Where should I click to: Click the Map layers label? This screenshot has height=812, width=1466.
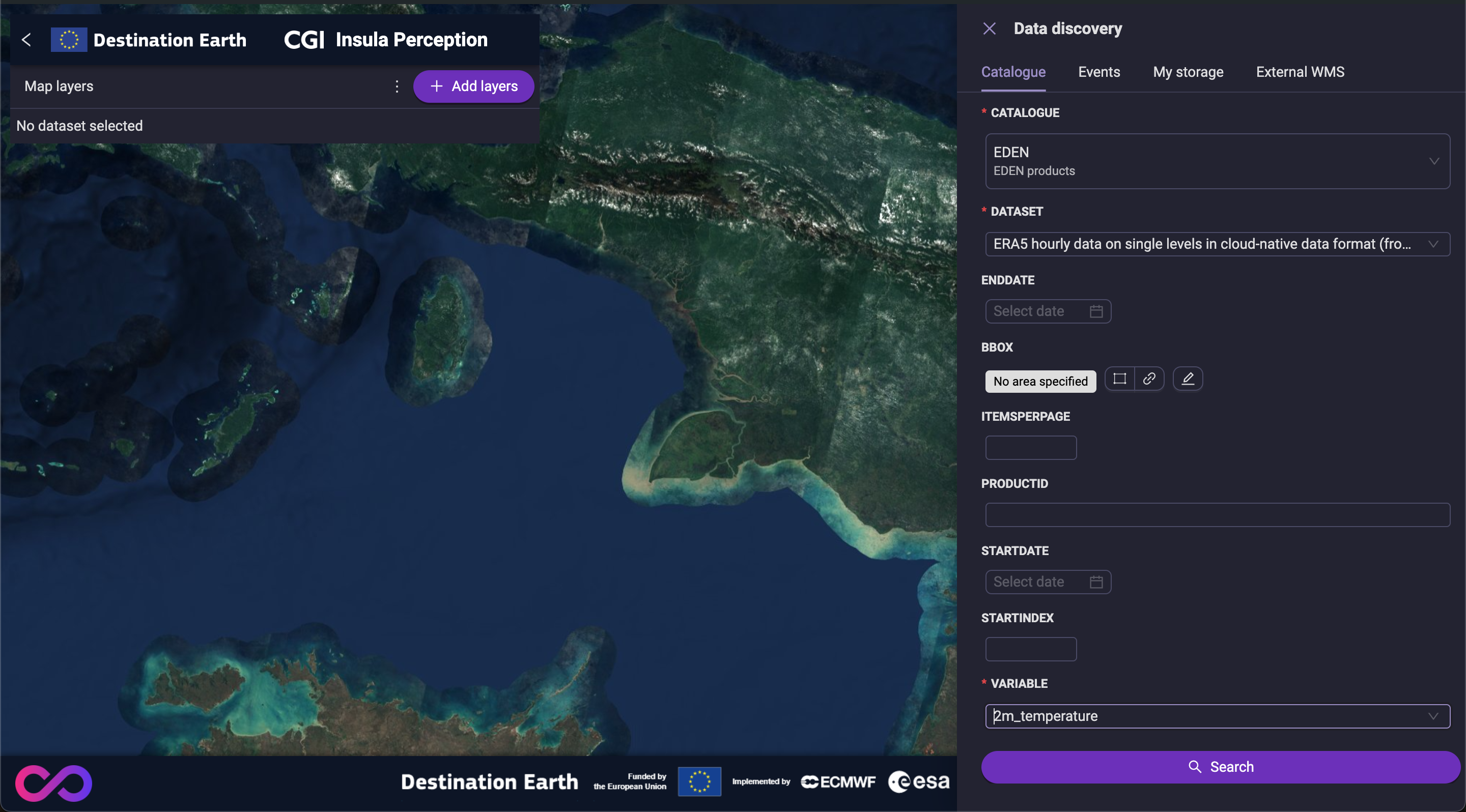[59, 86]
